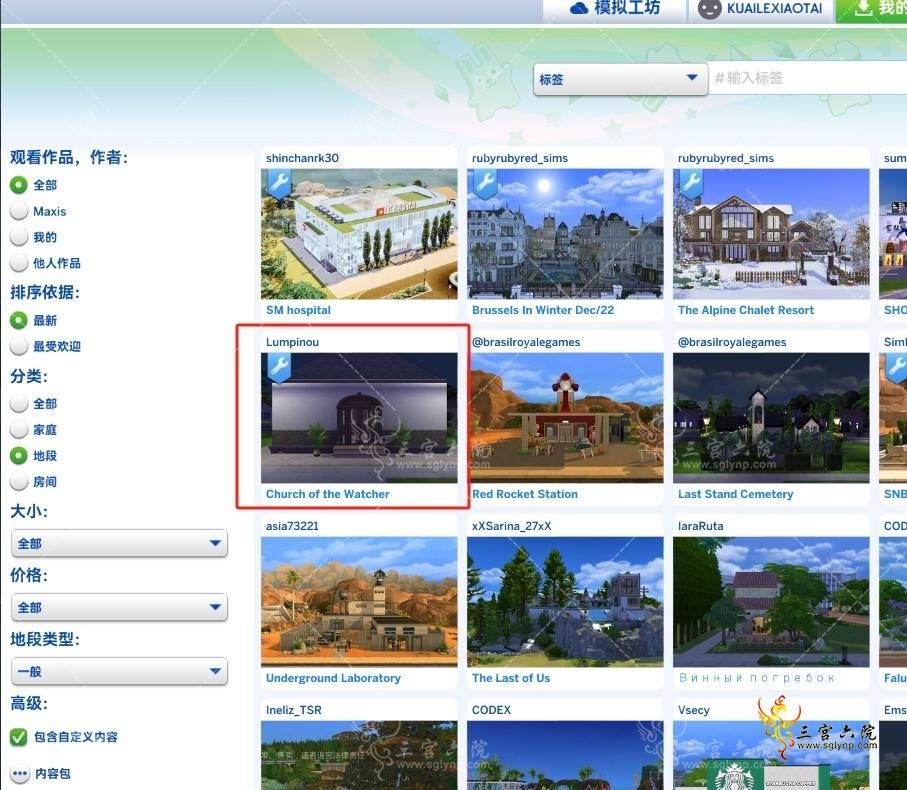Toggle the 包含自定义内容 checkbox

[x=19, y=737]
